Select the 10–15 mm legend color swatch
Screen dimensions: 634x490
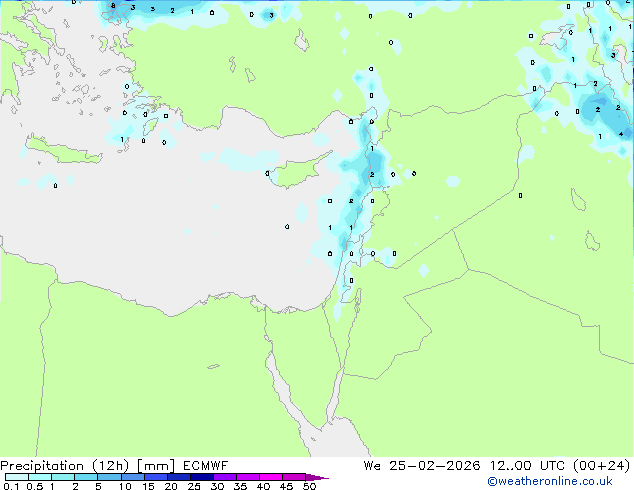[132, 477]
